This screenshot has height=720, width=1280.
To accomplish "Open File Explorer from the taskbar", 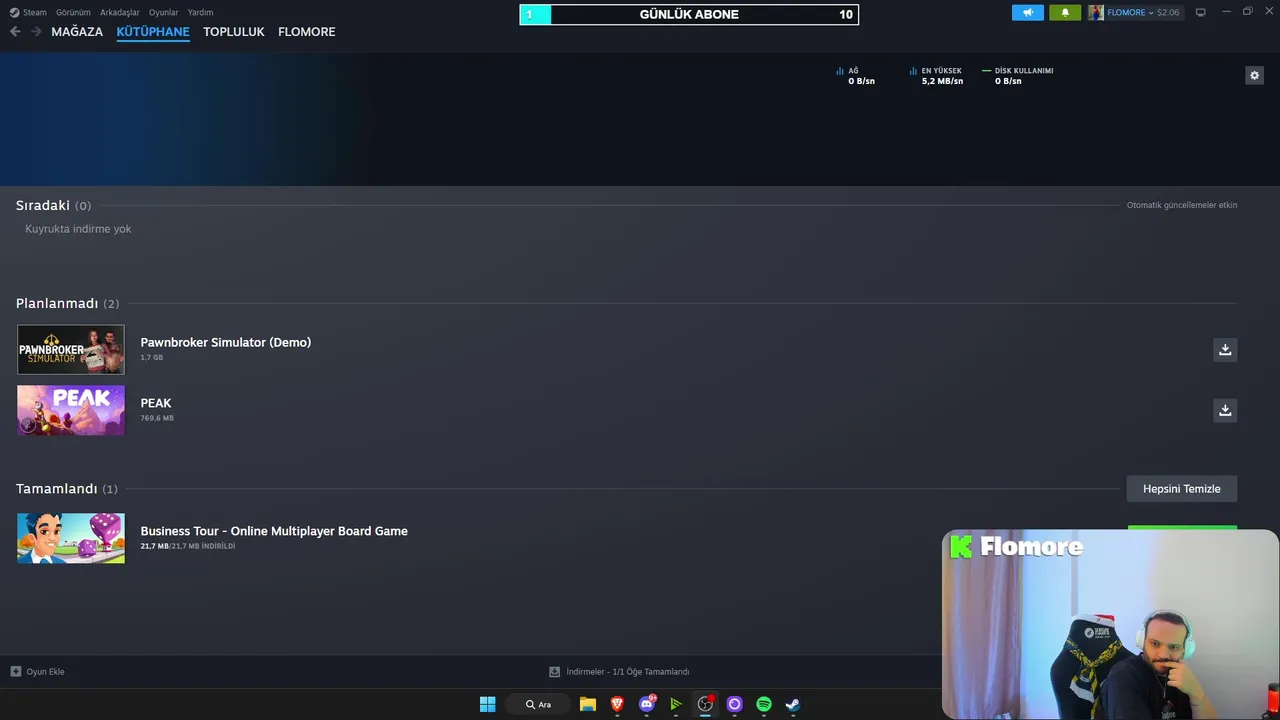I will [x=588, y=704].
